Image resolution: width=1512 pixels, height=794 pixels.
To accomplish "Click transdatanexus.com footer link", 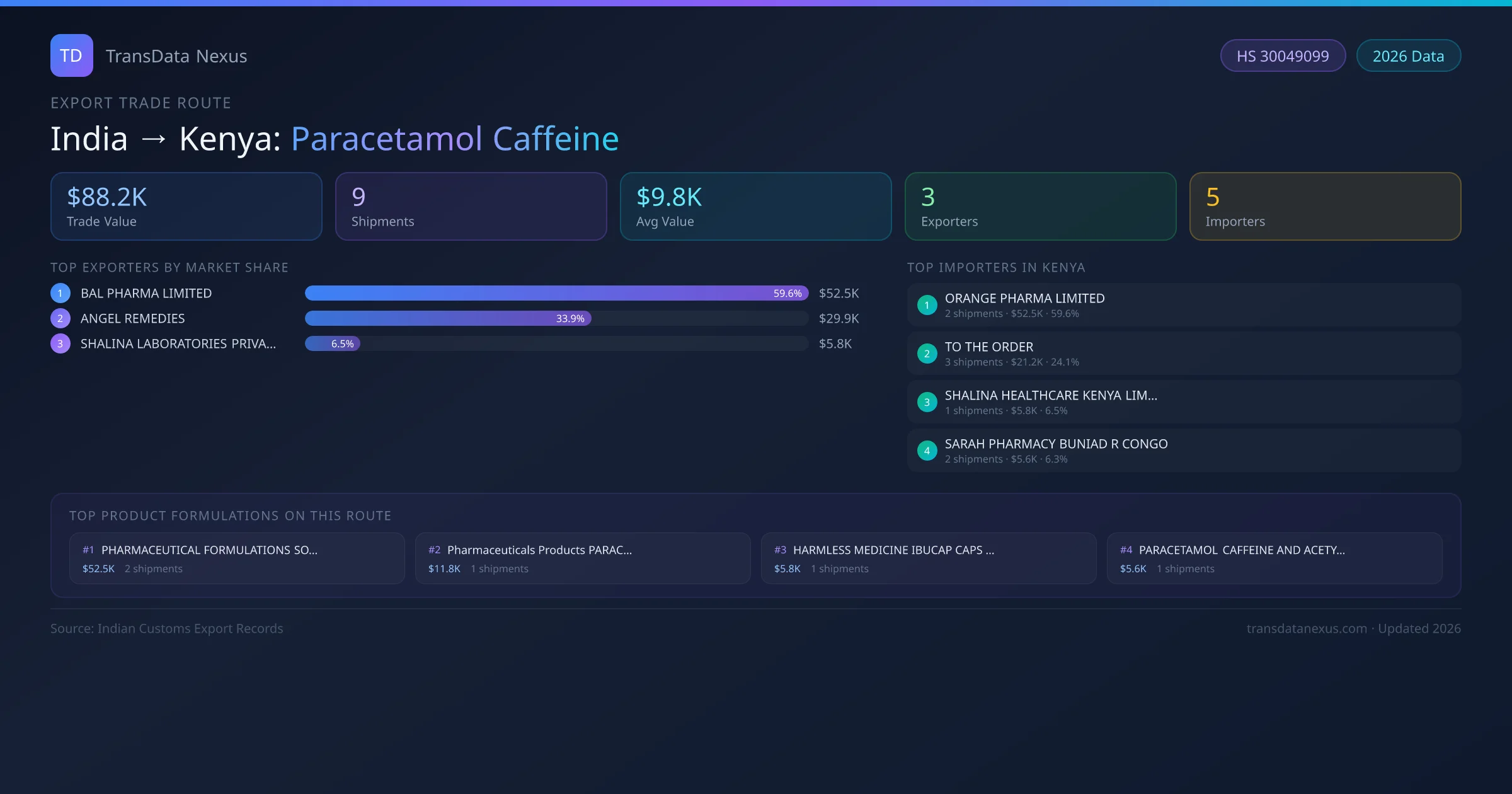I will [1306, 628].
